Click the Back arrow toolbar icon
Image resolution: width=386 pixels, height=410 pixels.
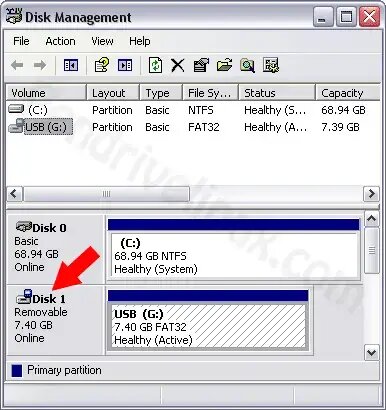[x=17, y=65]
